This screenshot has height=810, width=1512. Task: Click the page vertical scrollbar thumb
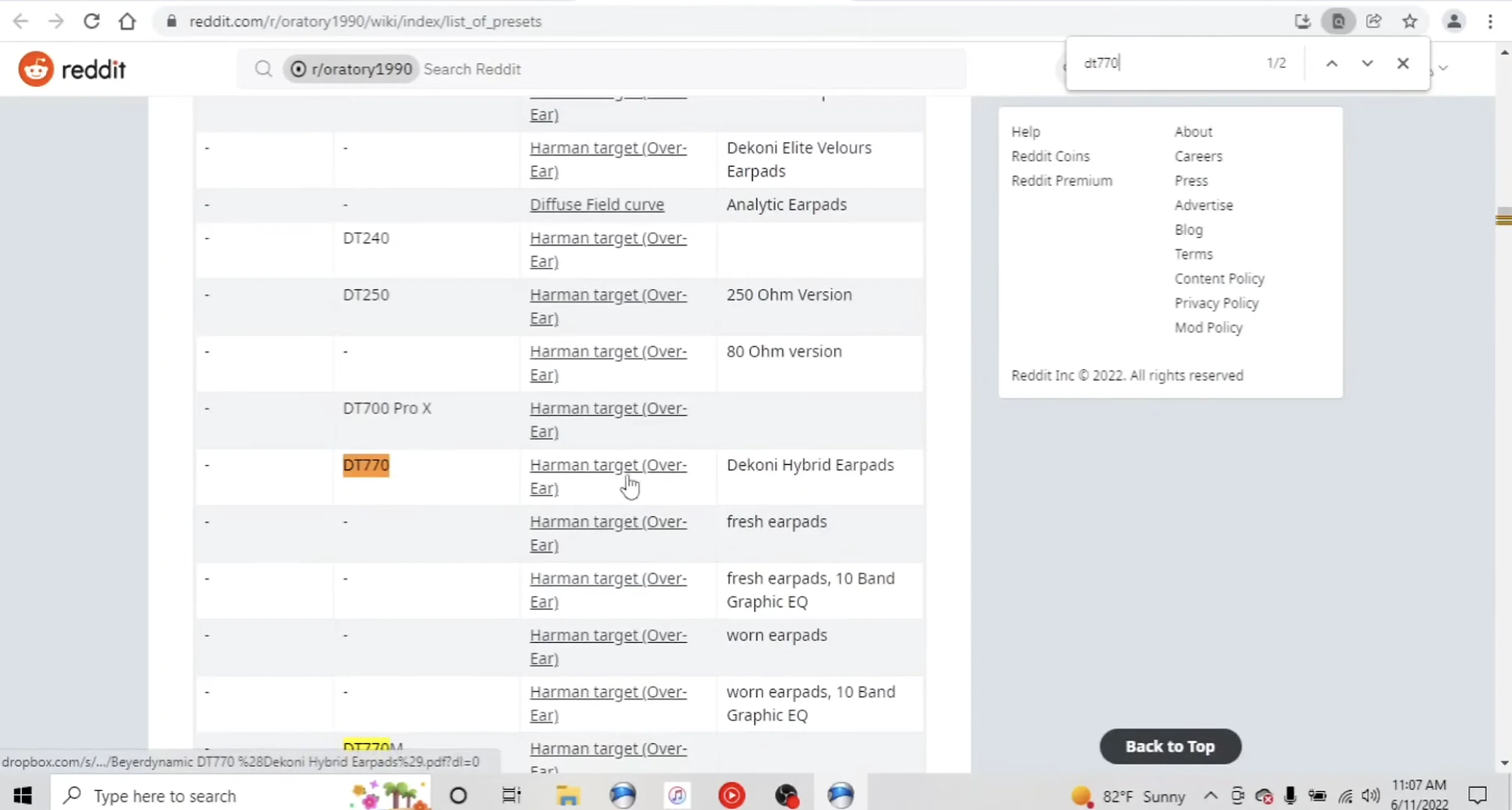click(1504, 216)
